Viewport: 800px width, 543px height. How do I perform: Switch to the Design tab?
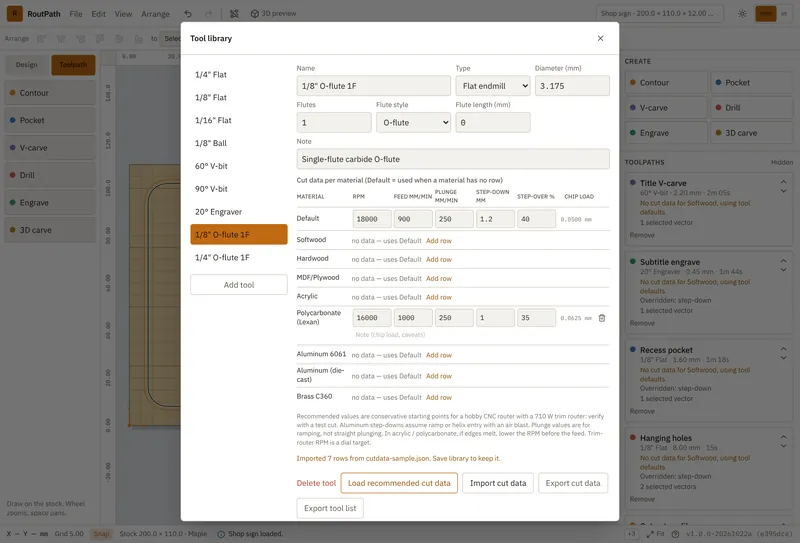coord(27,65)
